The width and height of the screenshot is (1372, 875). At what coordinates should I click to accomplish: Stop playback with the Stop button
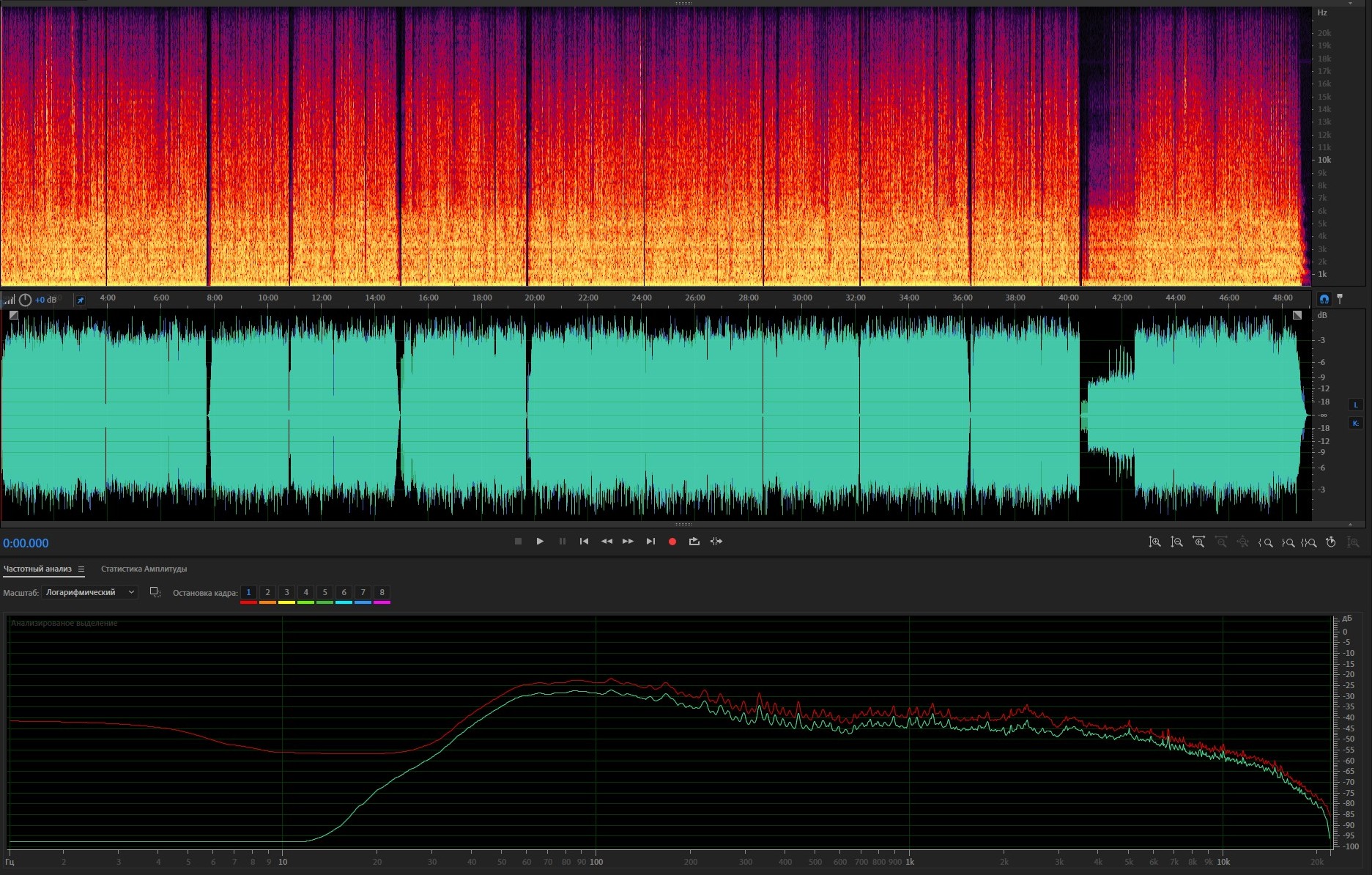(518, 542)
